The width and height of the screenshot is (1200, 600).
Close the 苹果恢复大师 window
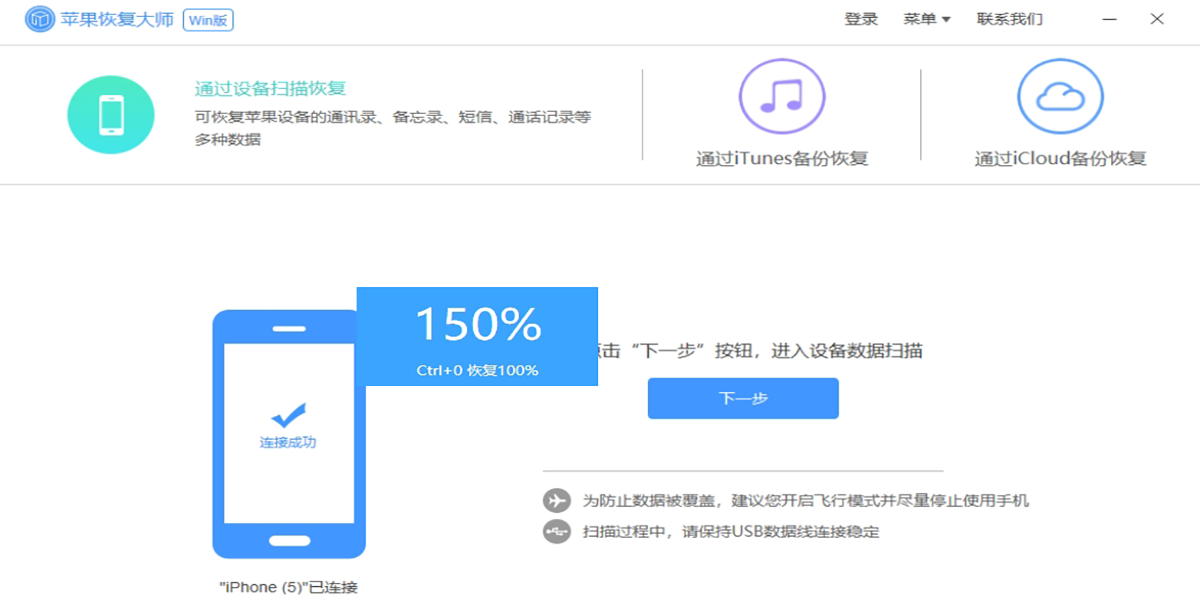[x=1157, y=19]
